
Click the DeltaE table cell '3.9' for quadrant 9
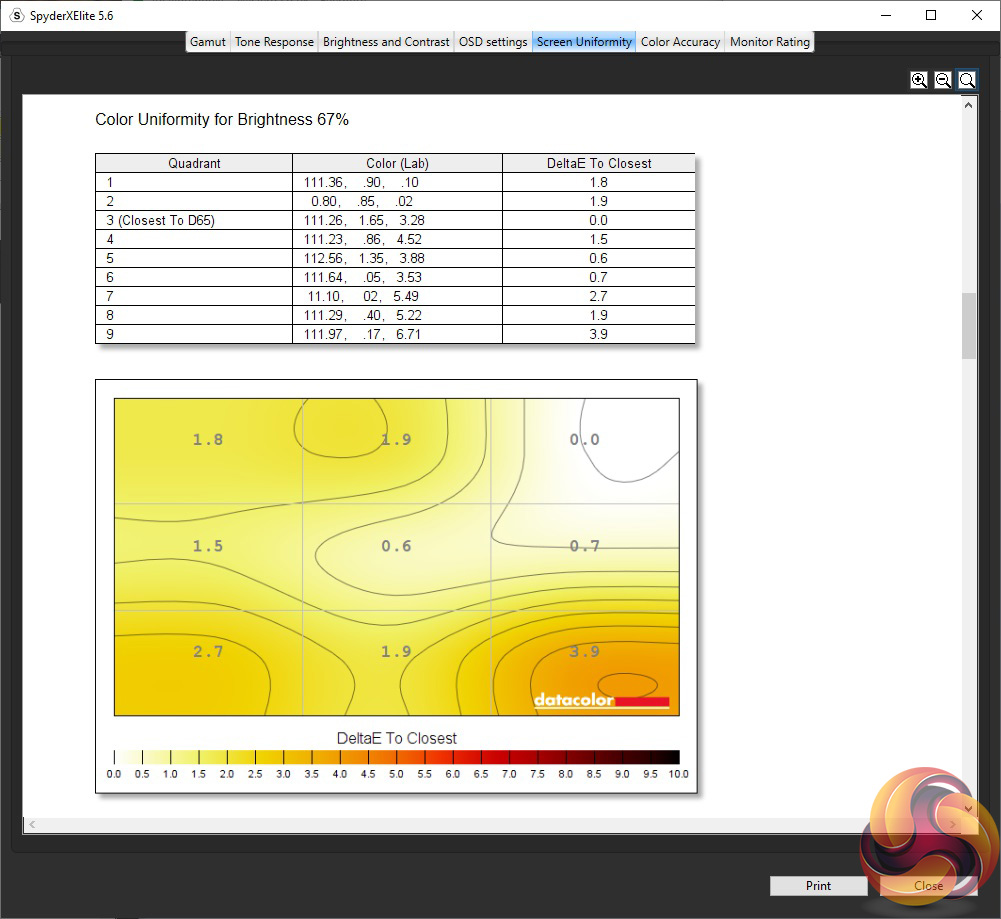pos(598,334)
